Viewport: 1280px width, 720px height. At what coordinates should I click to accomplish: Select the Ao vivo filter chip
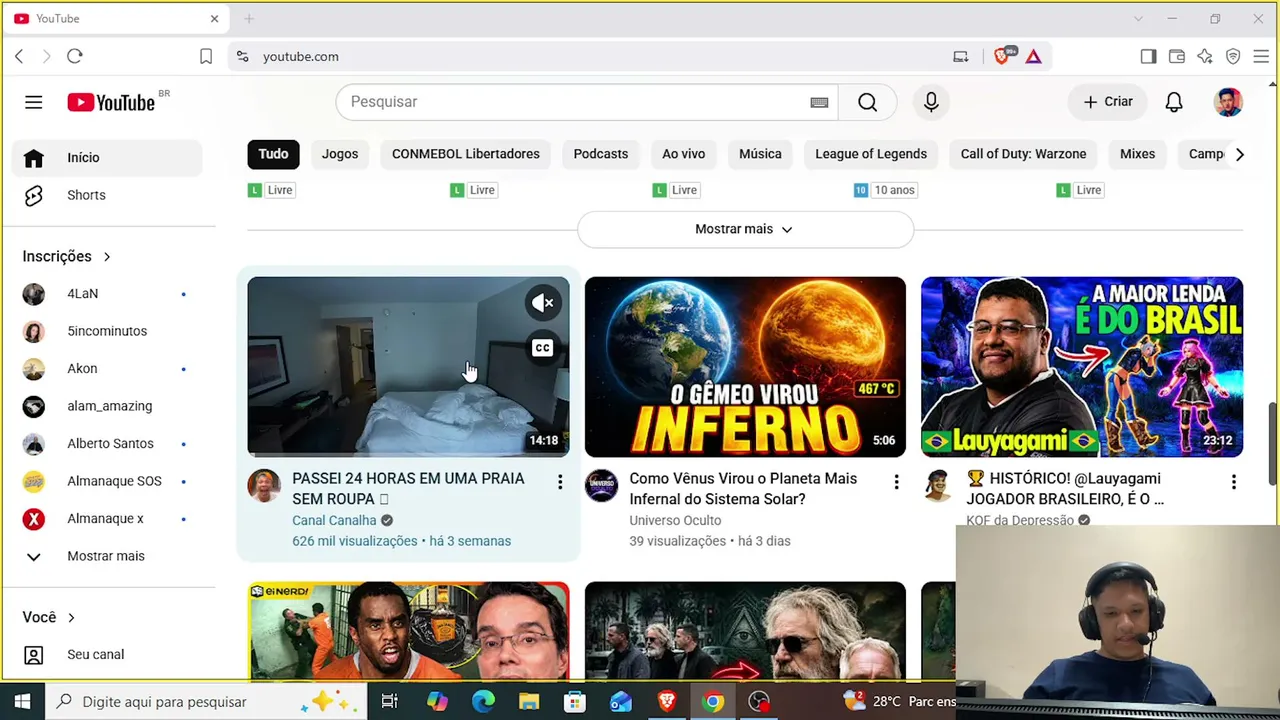click(x=684, y=154)
